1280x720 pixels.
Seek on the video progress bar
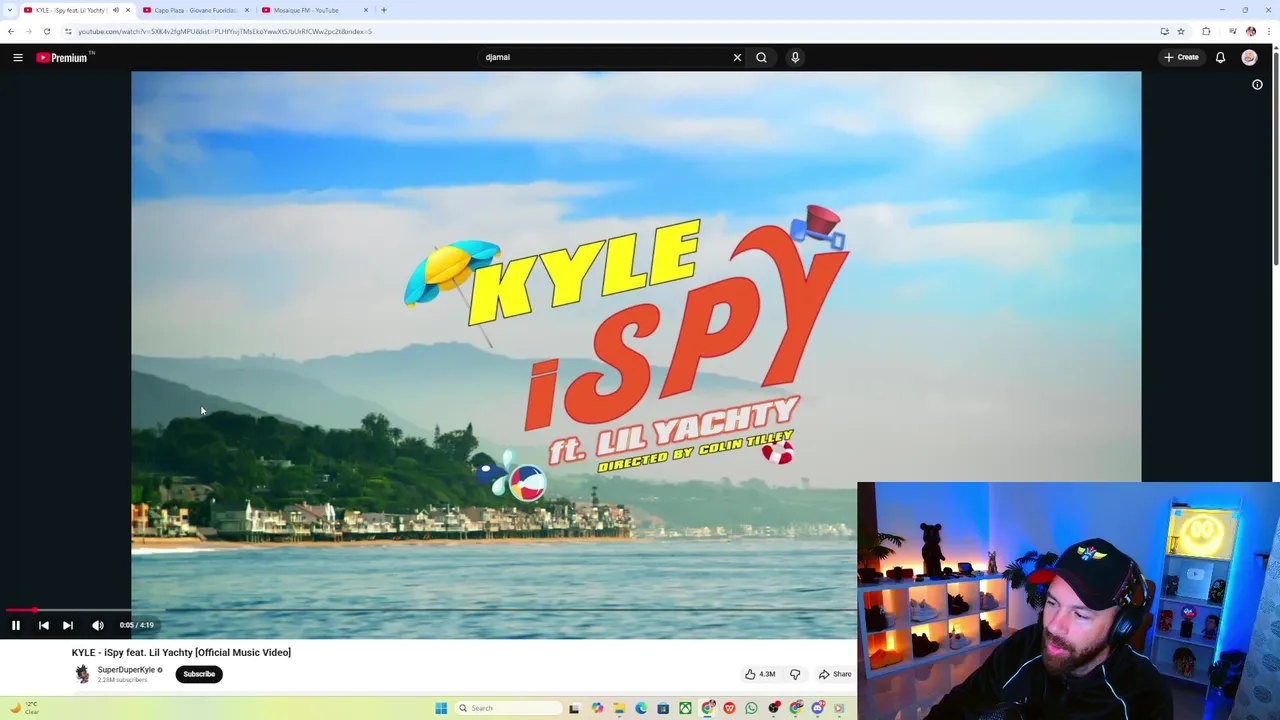coord(430,609)
